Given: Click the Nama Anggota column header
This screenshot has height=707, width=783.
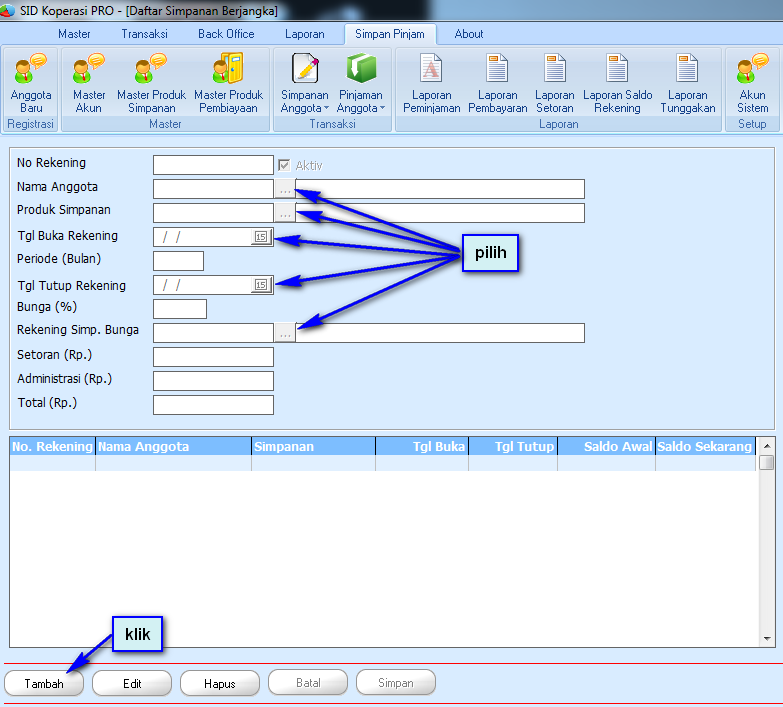Looking at the screenshot, I should click(173, 446).
